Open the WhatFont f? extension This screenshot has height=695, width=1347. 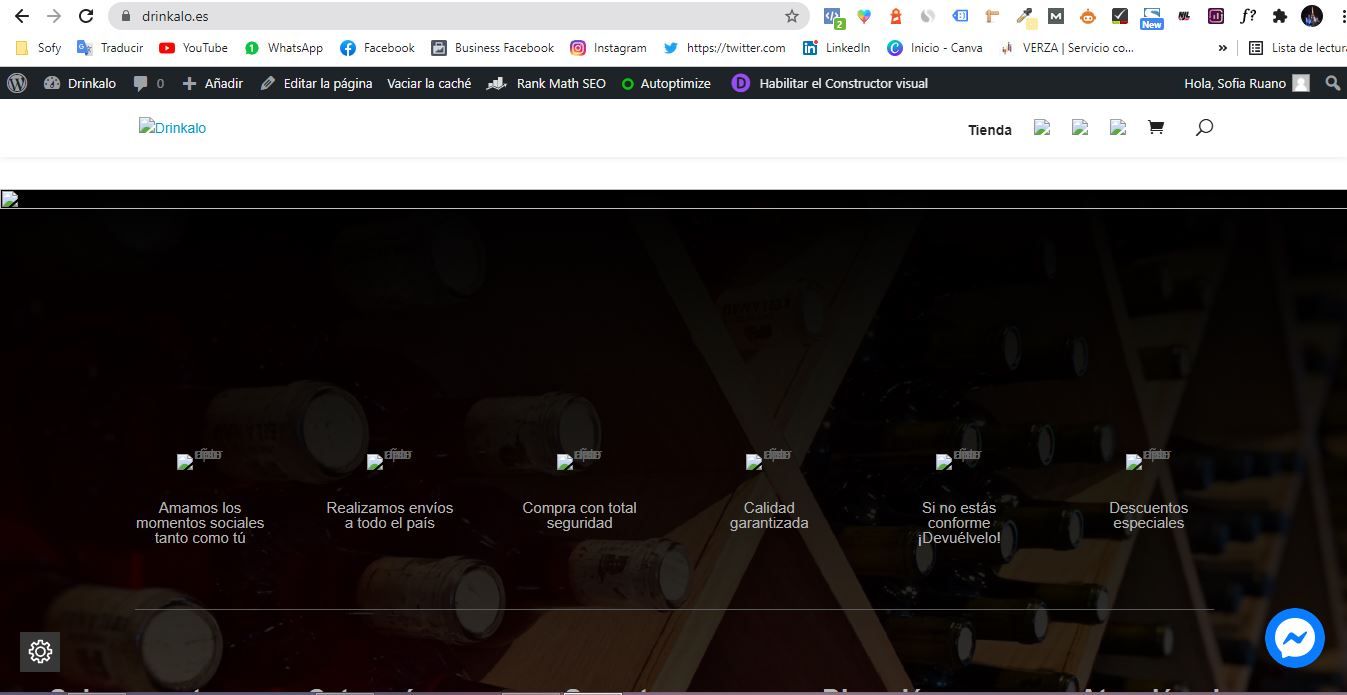(x=1248, y=16)
